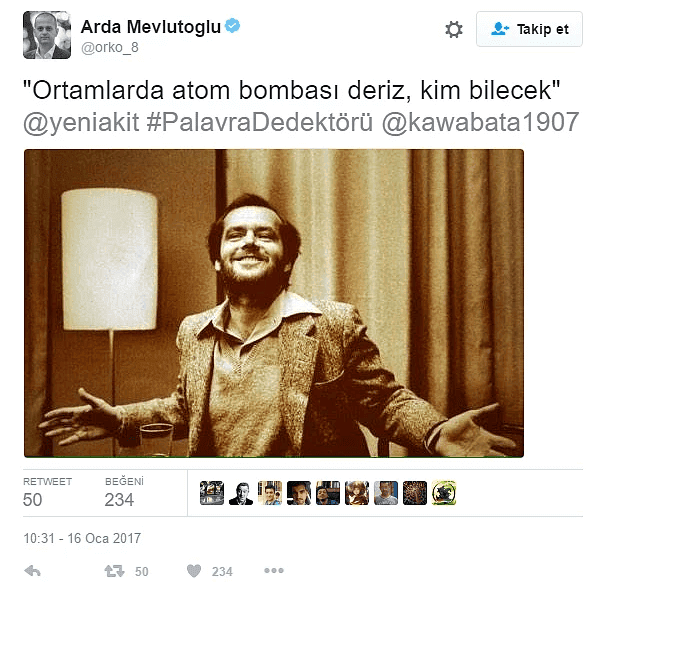View the BEĞENİ 234 likes list
The height and width of the screenshot is (670, 689).
[x=124, y=493]
